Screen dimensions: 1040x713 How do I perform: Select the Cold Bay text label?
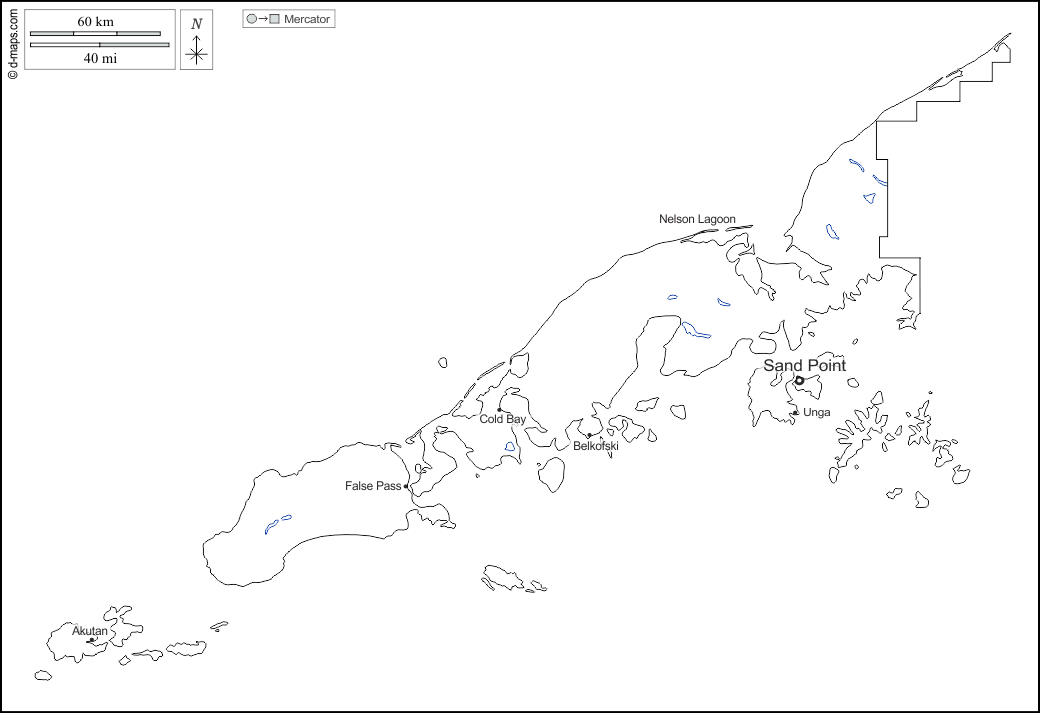click(x=502, y=420)
